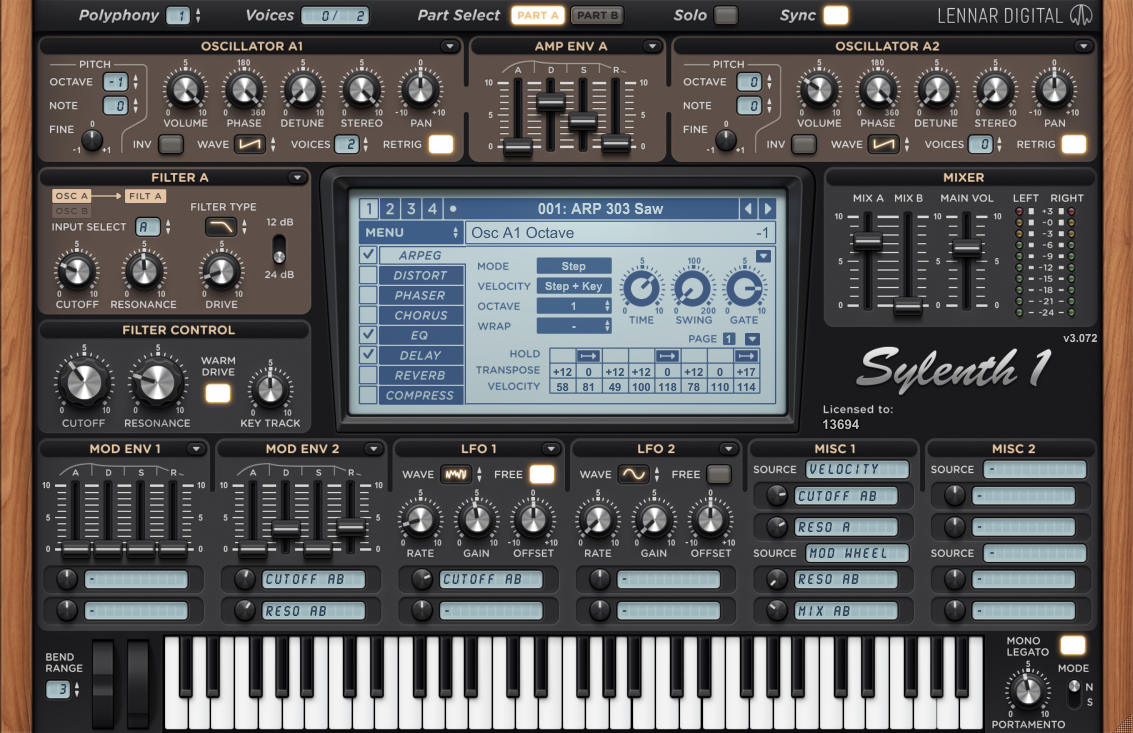Viewport: 1133px width, 733px height.
Task: Click the Oscillator A1 Volume knob
Action: point(185,91)
